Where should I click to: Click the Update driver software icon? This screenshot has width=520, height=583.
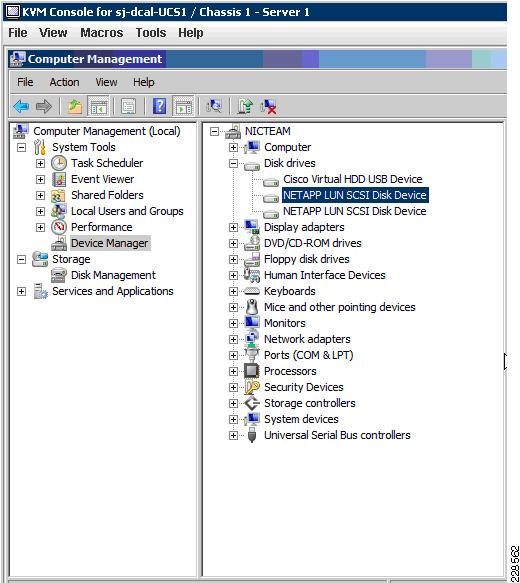click(245, 106)
